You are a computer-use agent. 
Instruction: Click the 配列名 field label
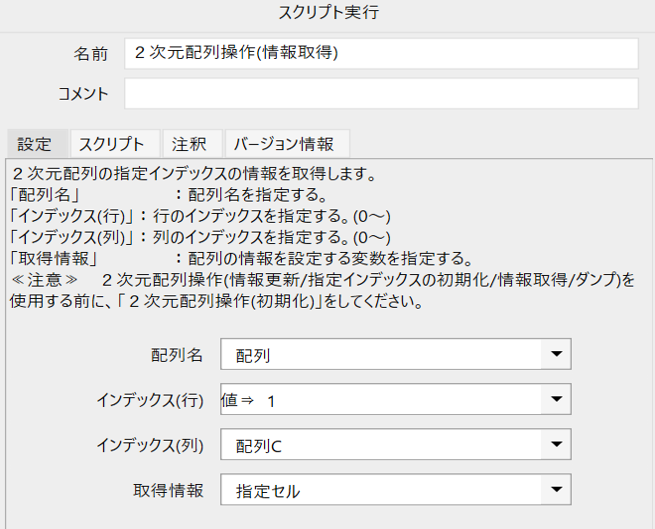[x=177, y=355]
